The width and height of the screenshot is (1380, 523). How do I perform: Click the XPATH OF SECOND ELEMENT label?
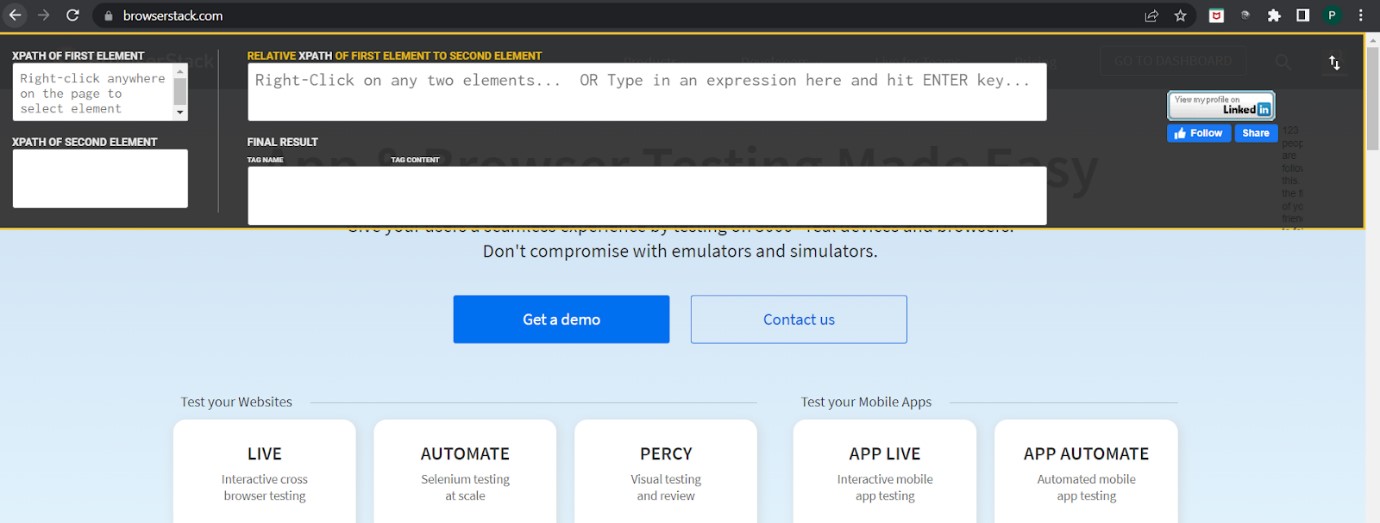click(85, 142)
